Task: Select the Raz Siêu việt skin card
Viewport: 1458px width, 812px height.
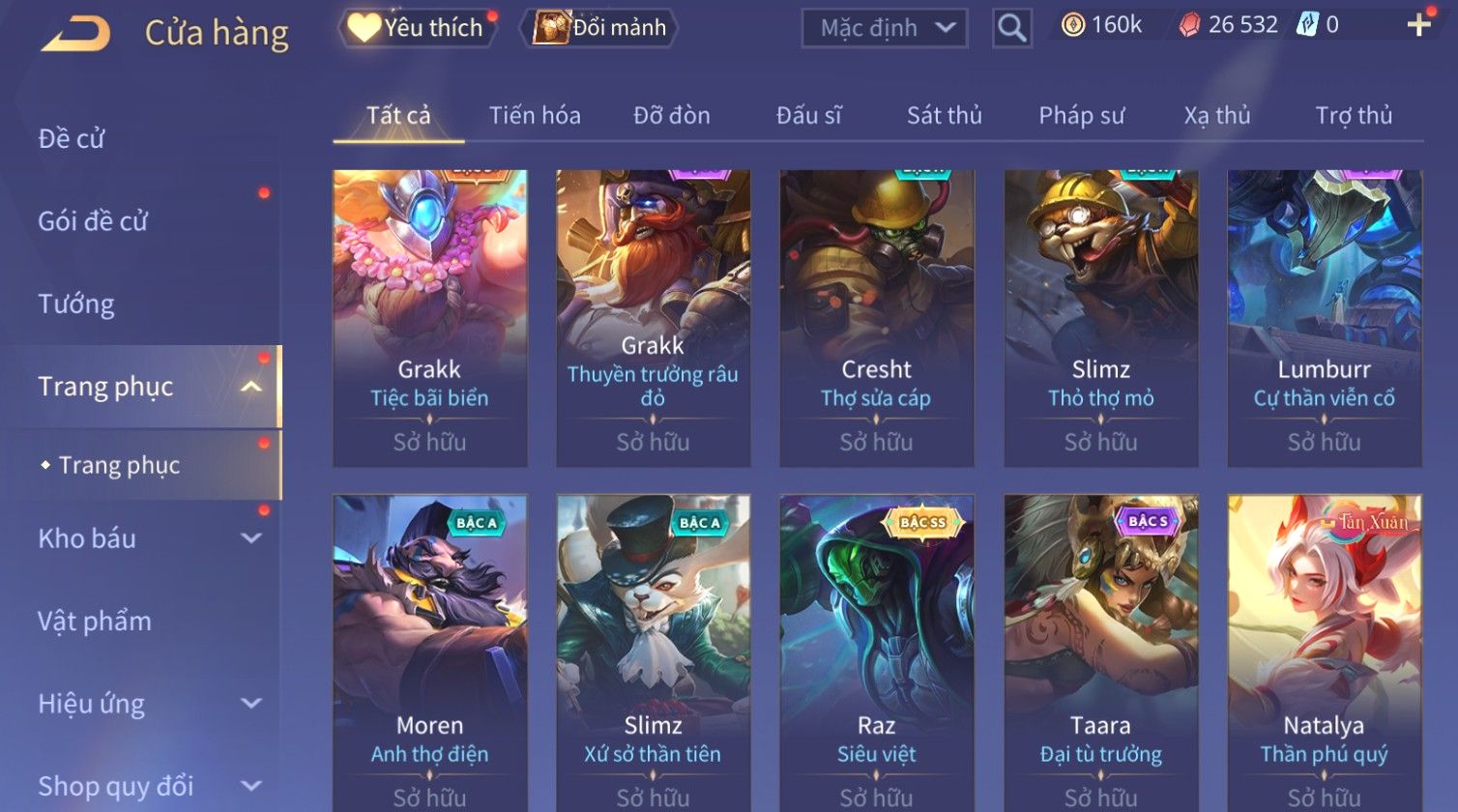Action: [876, 653]
